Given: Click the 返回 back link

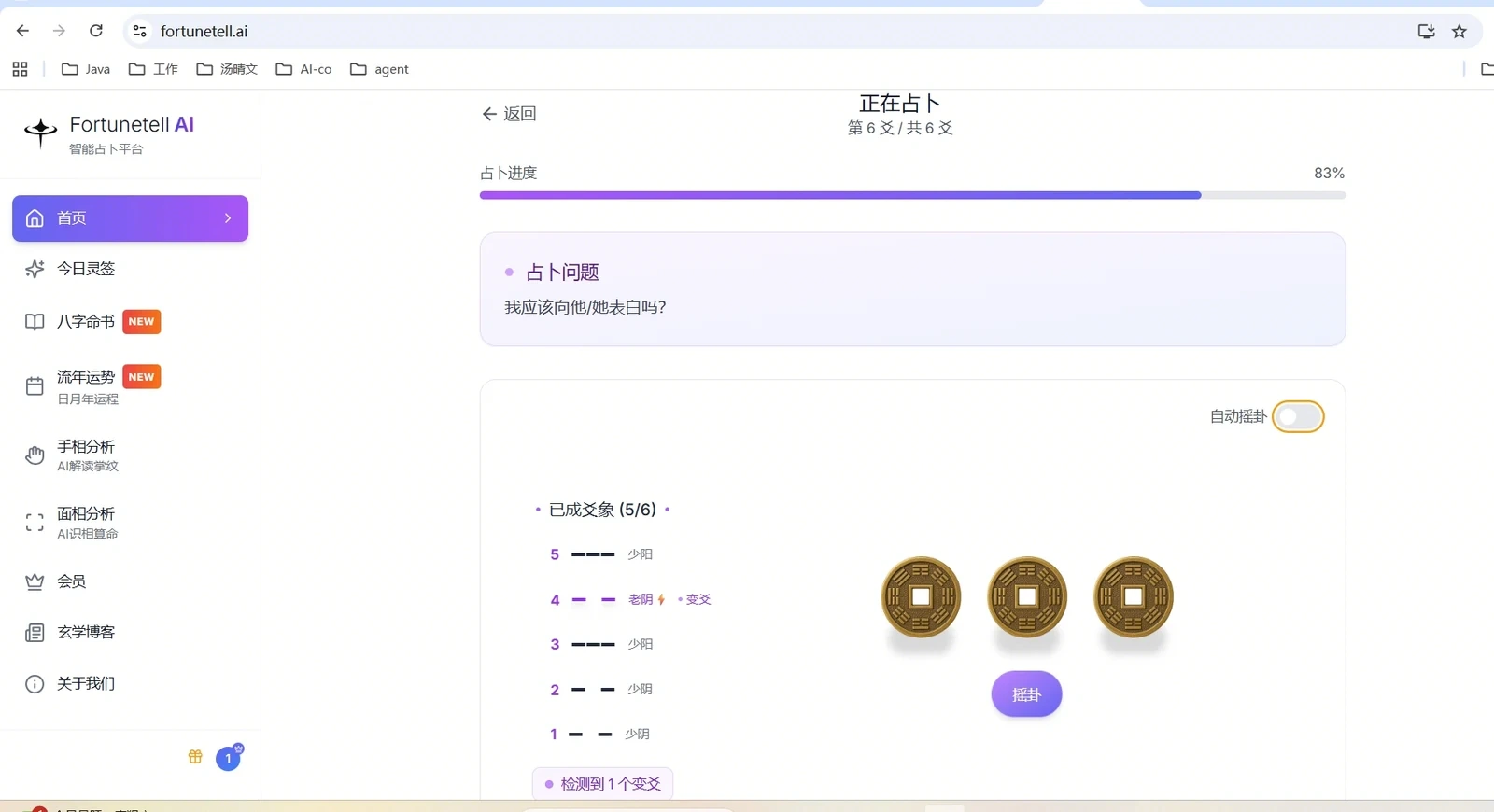Looking at the screenshot, I should [509, 114].
